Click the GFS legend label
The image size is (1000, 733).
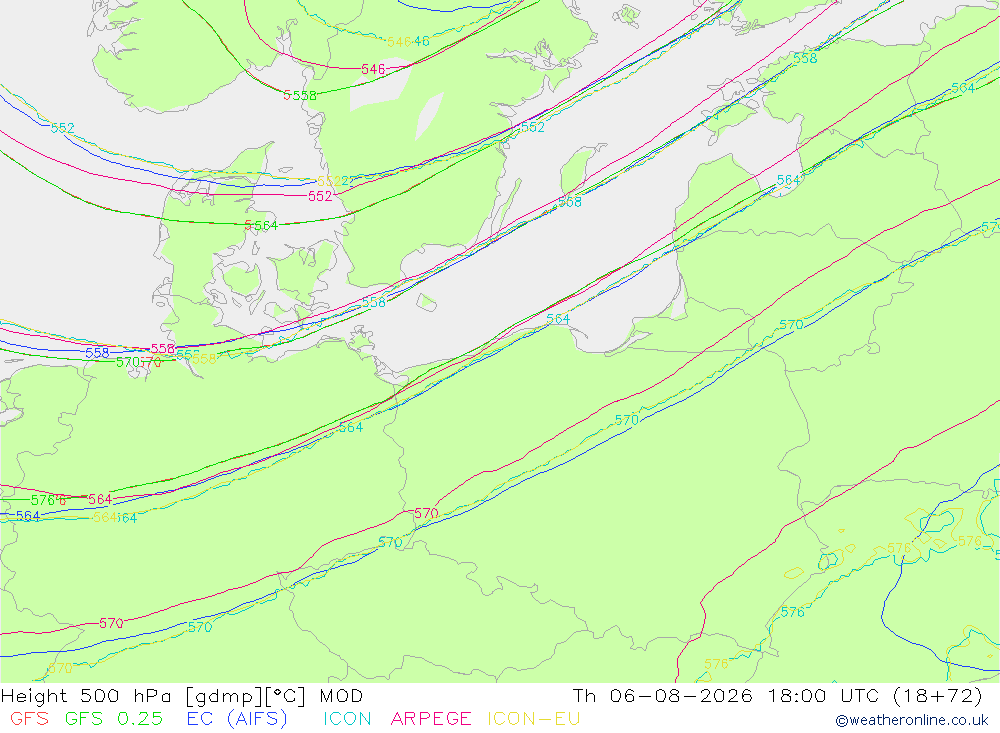pyautogui.click(x=29, y=718)
